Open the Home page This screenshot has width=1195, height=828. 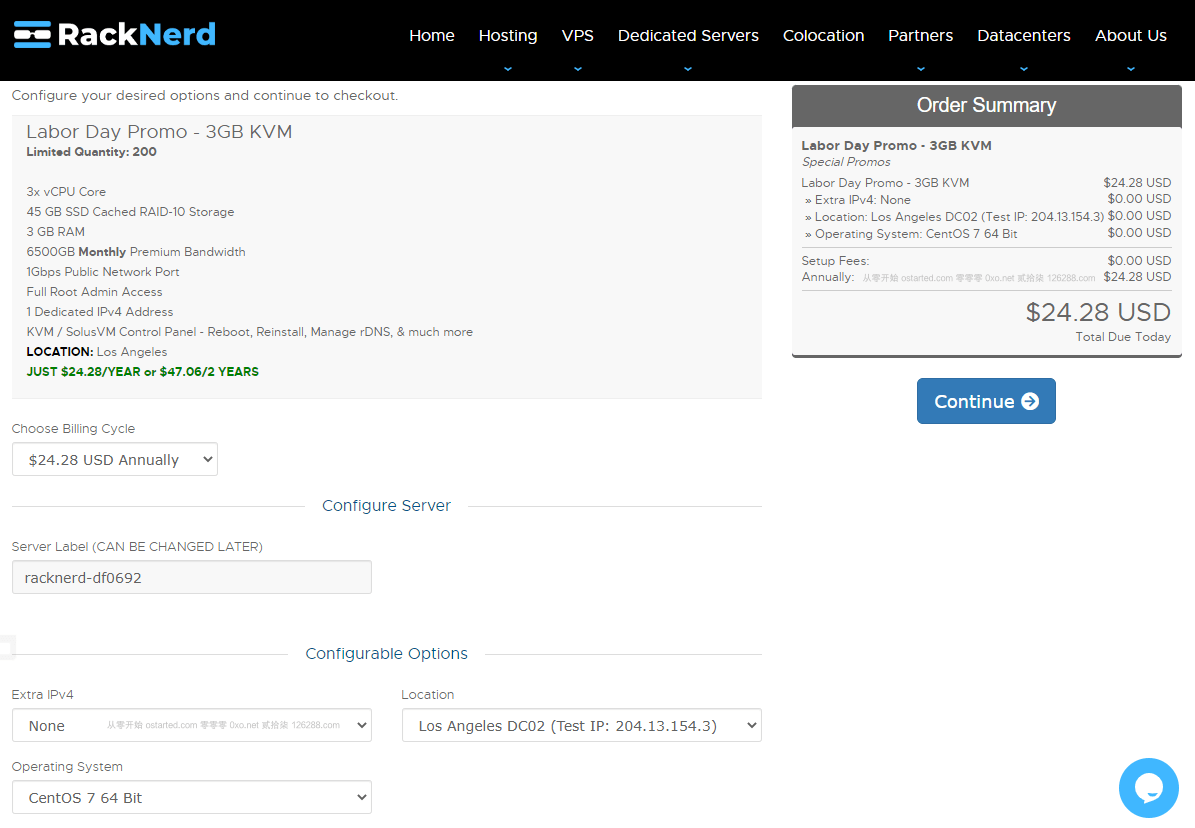point(431,35)
